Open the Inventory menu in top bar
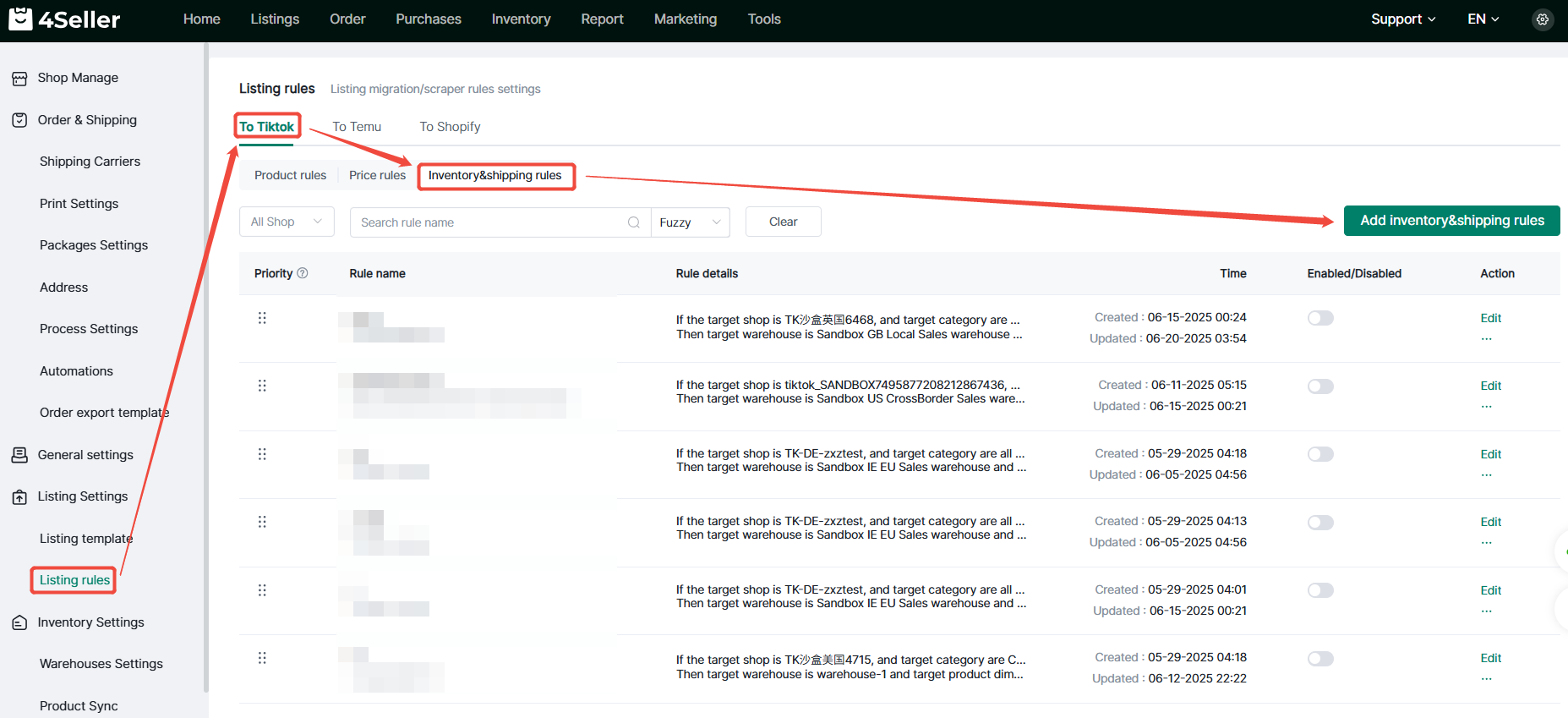1568x718 pixels. 522,19
